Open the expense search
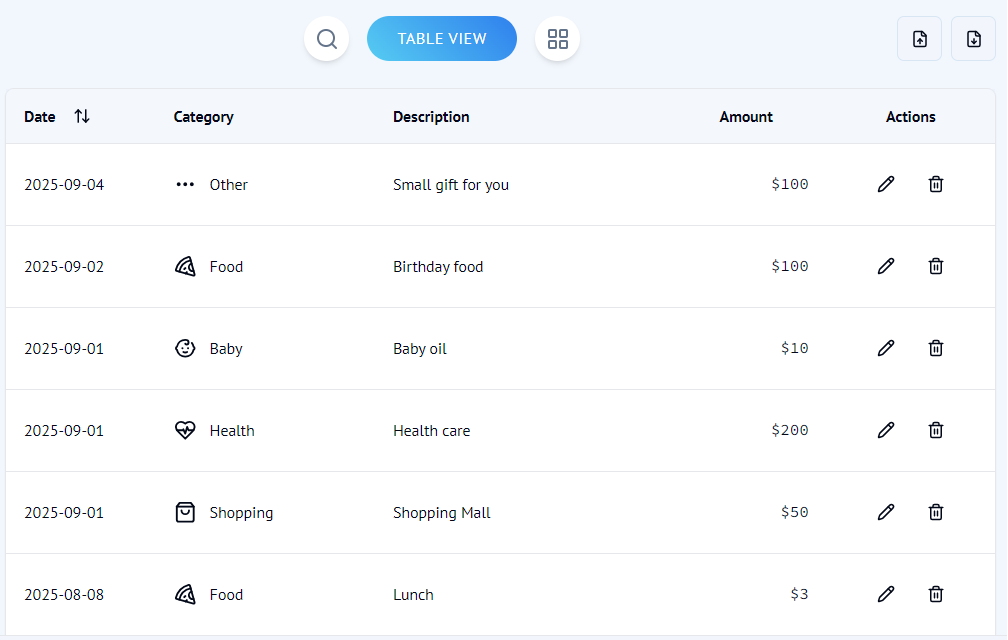1008x640 pixels. 326,38
